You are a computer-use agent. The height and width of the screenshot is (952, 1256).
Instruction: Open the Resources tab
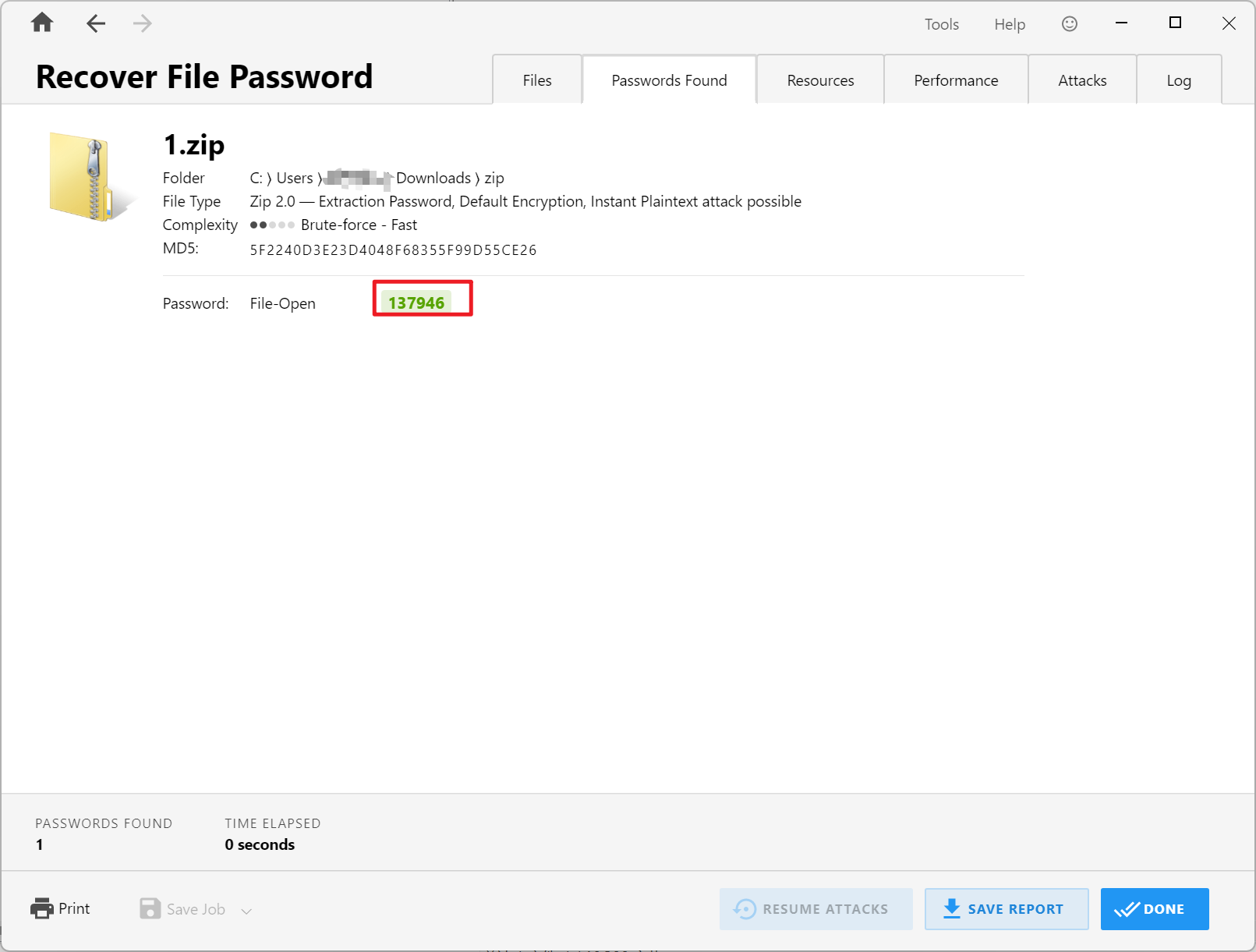click(x=820, y=80)
